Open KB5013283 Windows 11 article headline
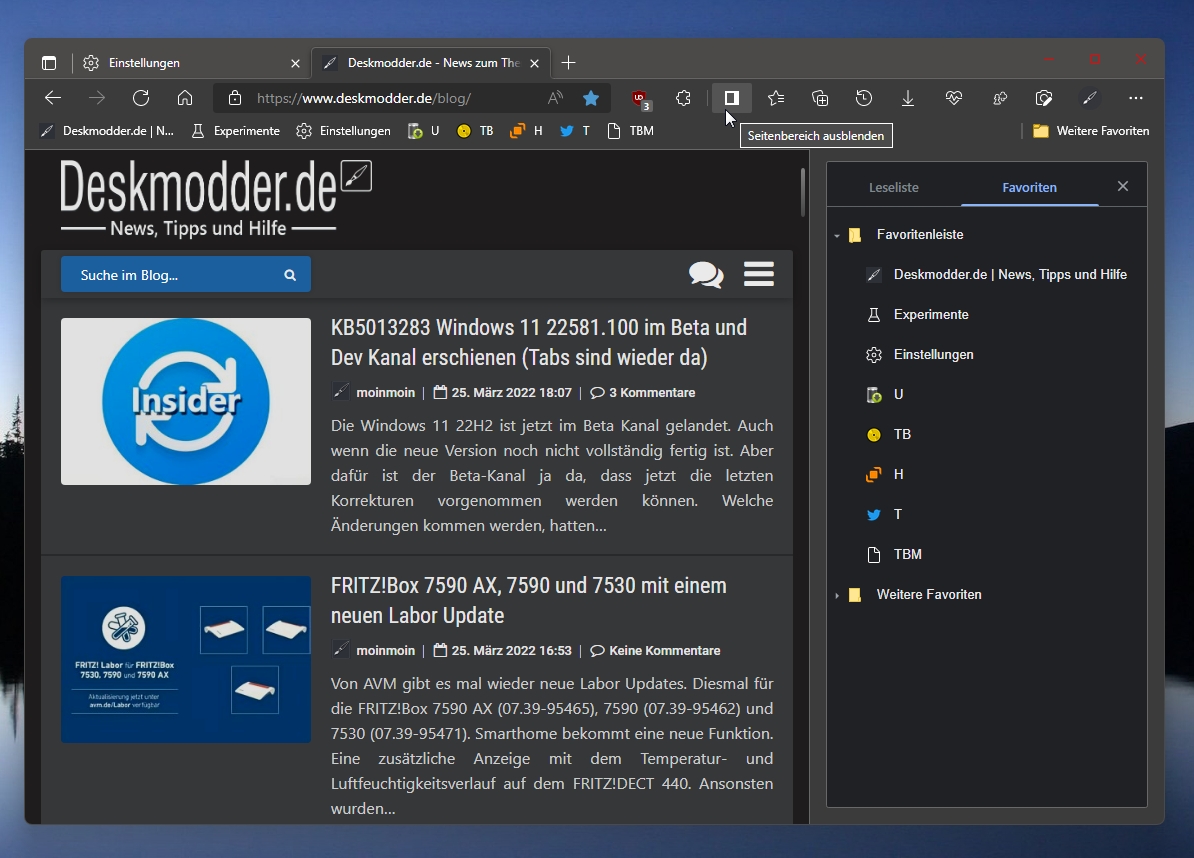 tap(539, 343)
